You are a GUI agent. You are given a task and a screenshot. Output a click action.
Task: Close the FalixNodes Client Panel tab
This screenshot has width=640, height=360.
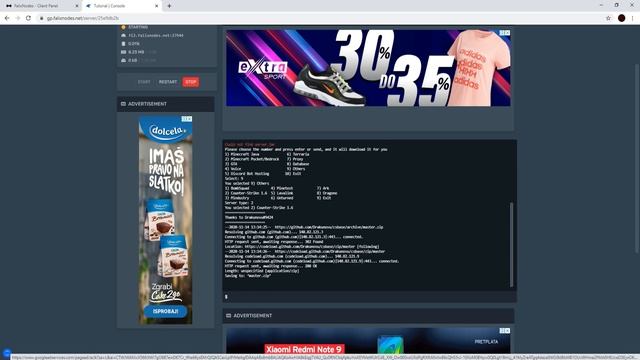point(77,6)
